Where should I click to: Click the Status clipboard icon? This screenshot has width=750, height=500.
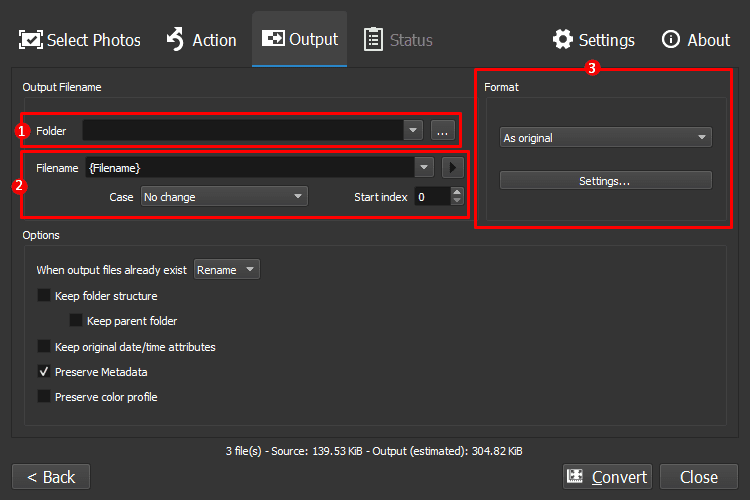(x=373, y=39)
